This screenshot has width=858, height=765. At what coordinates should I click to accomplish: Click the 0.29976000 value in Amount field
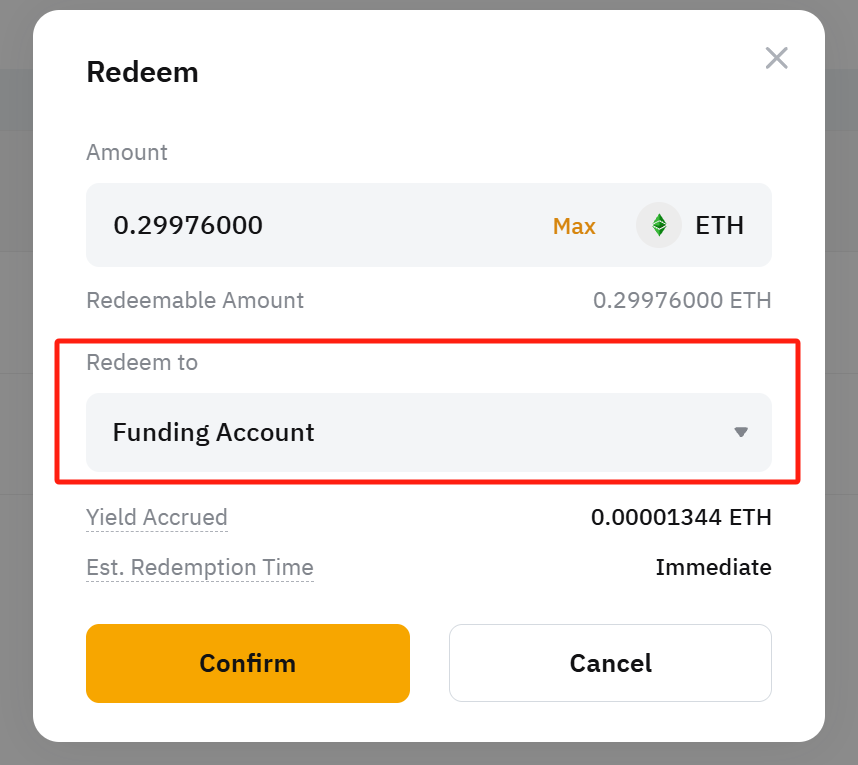coord(188,225)
